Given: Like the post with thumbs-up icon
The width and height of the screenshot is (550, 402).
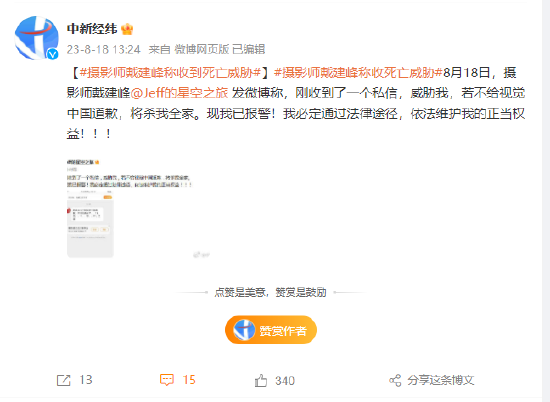Looking at the screenshot, I should tap(261, 381).
